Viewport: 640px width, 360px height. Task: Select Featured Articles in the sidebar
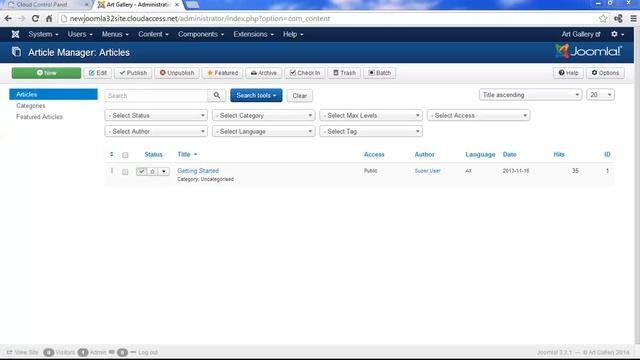[39, 117]
